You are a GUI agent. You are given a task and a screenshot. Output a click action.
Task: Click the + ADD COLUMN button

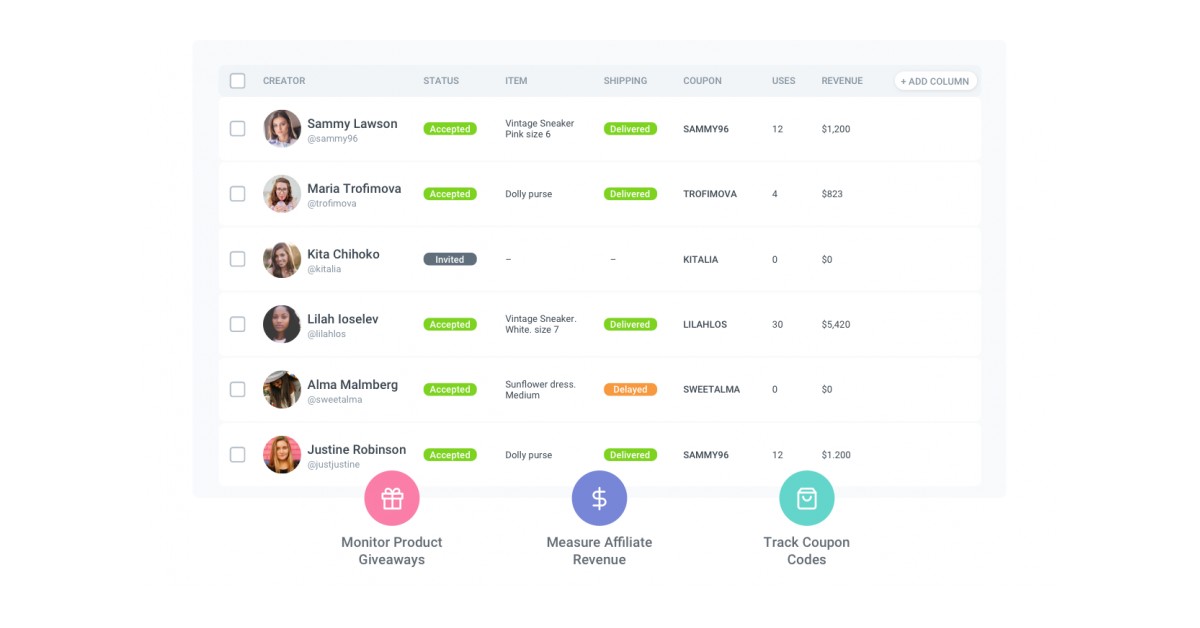coord(935,80)
